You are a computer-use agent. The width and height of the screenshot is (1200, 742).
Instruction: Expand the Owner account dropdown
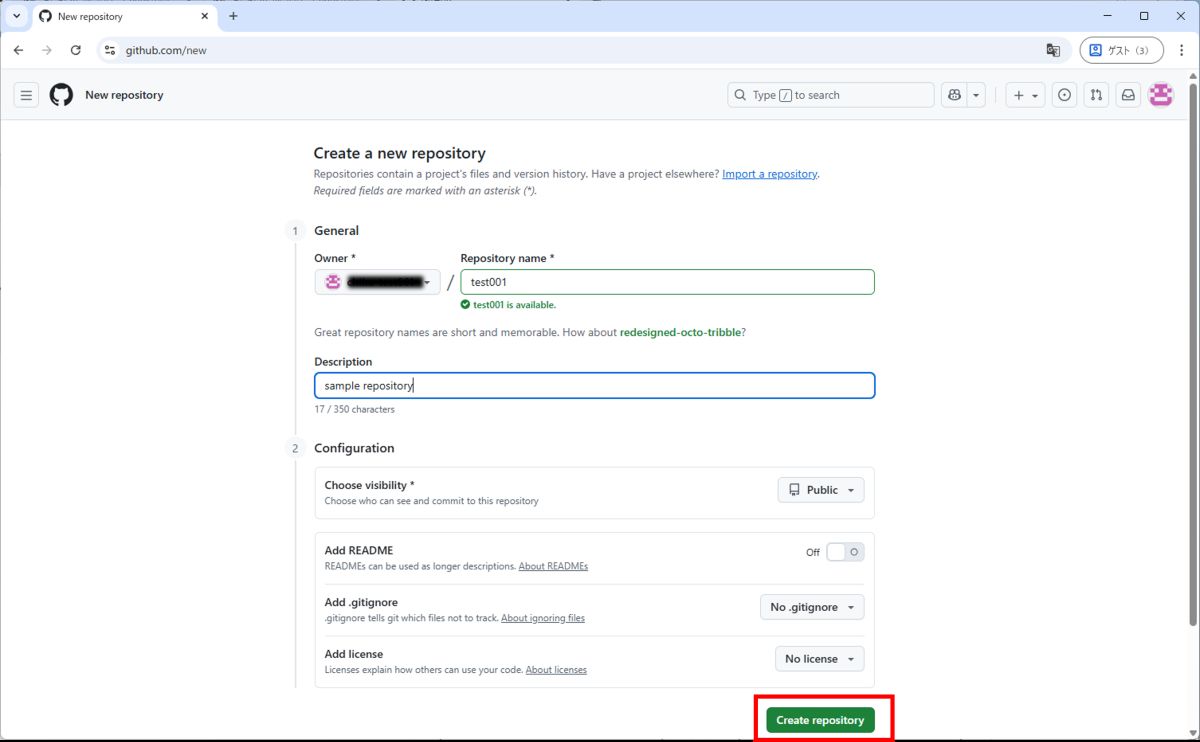[377, 282]
